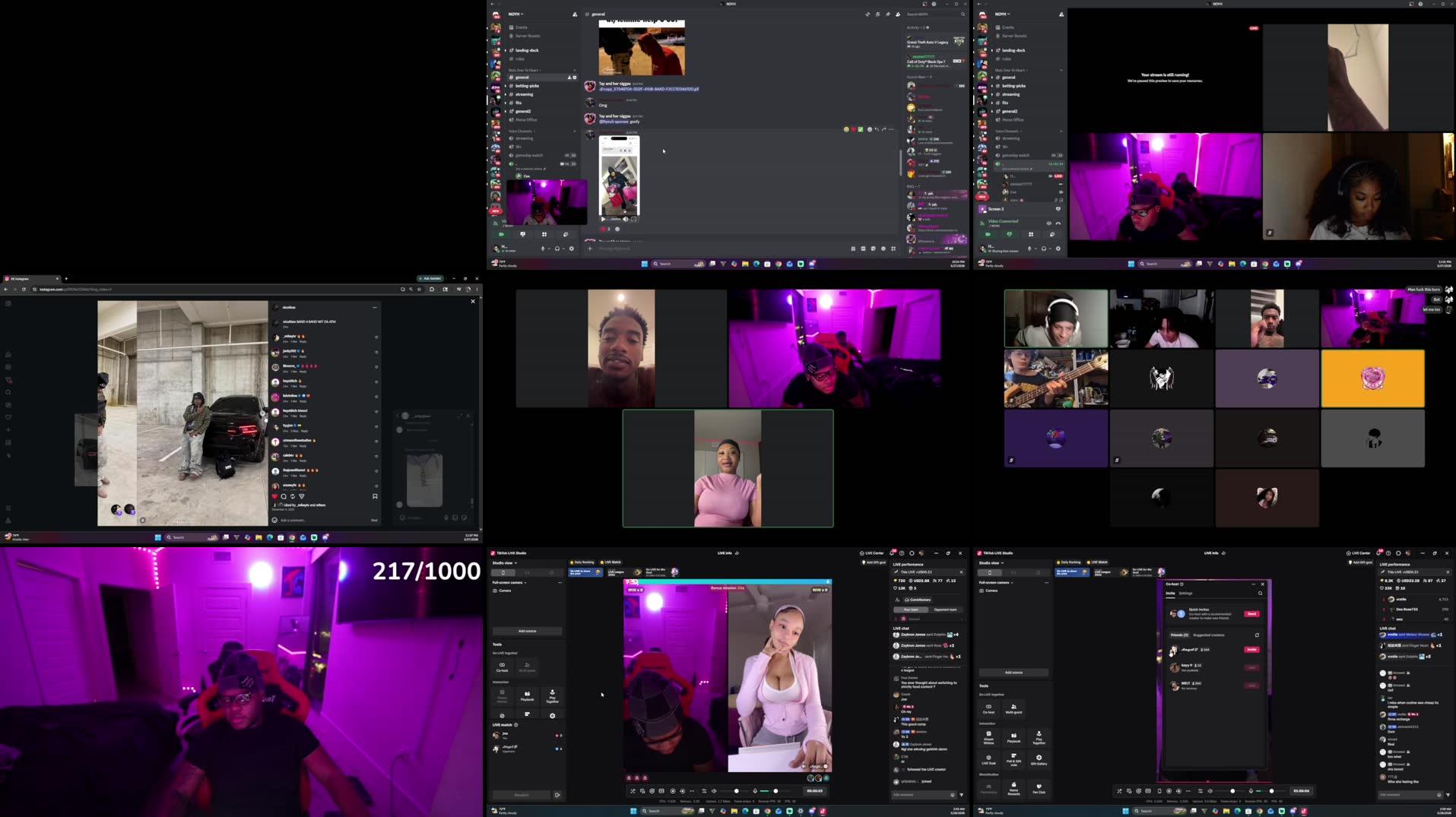Click Add source in TikTok LIVE match window

[527, 631]
